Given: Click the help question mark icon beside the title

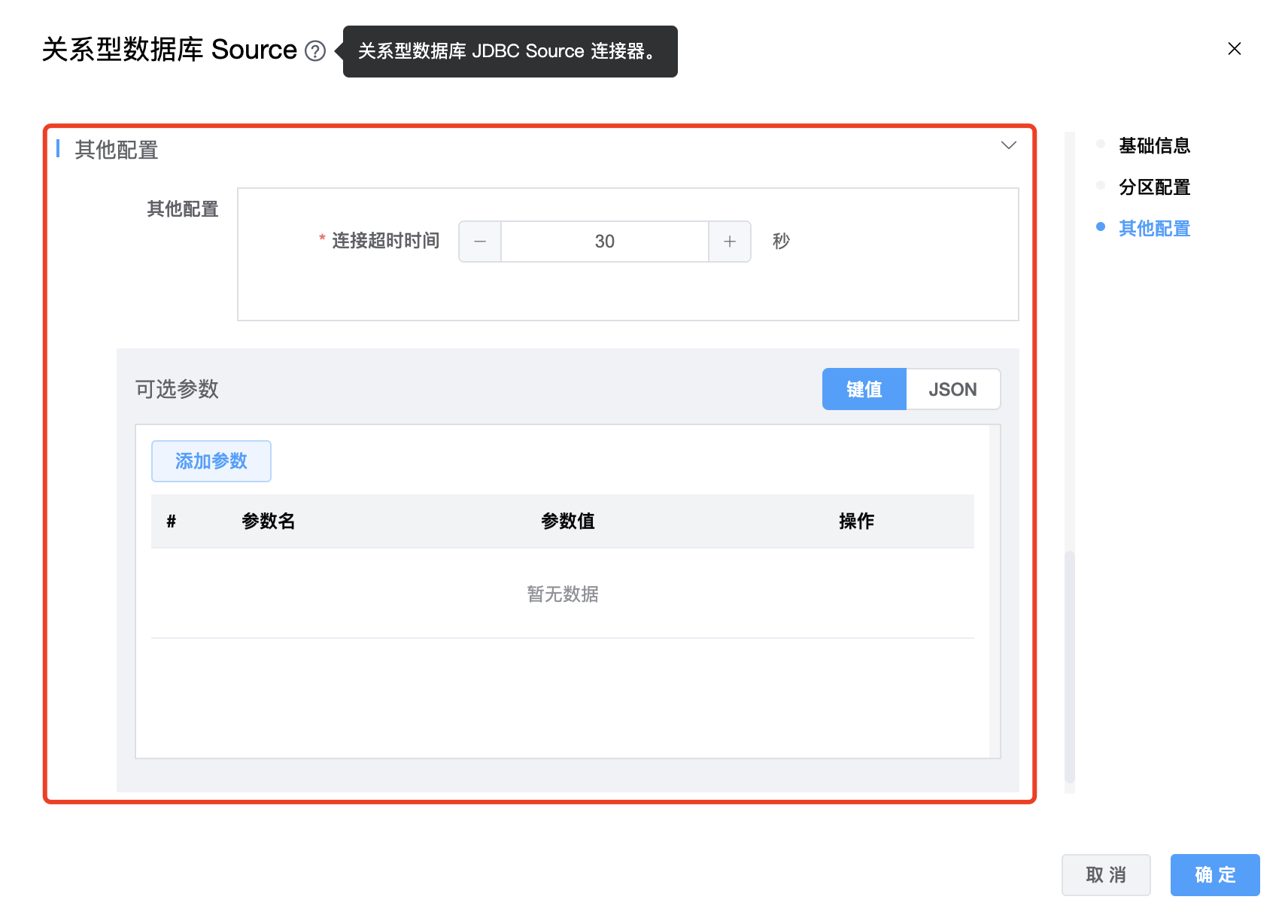Looking at the screenshot, I should [315, 51].
